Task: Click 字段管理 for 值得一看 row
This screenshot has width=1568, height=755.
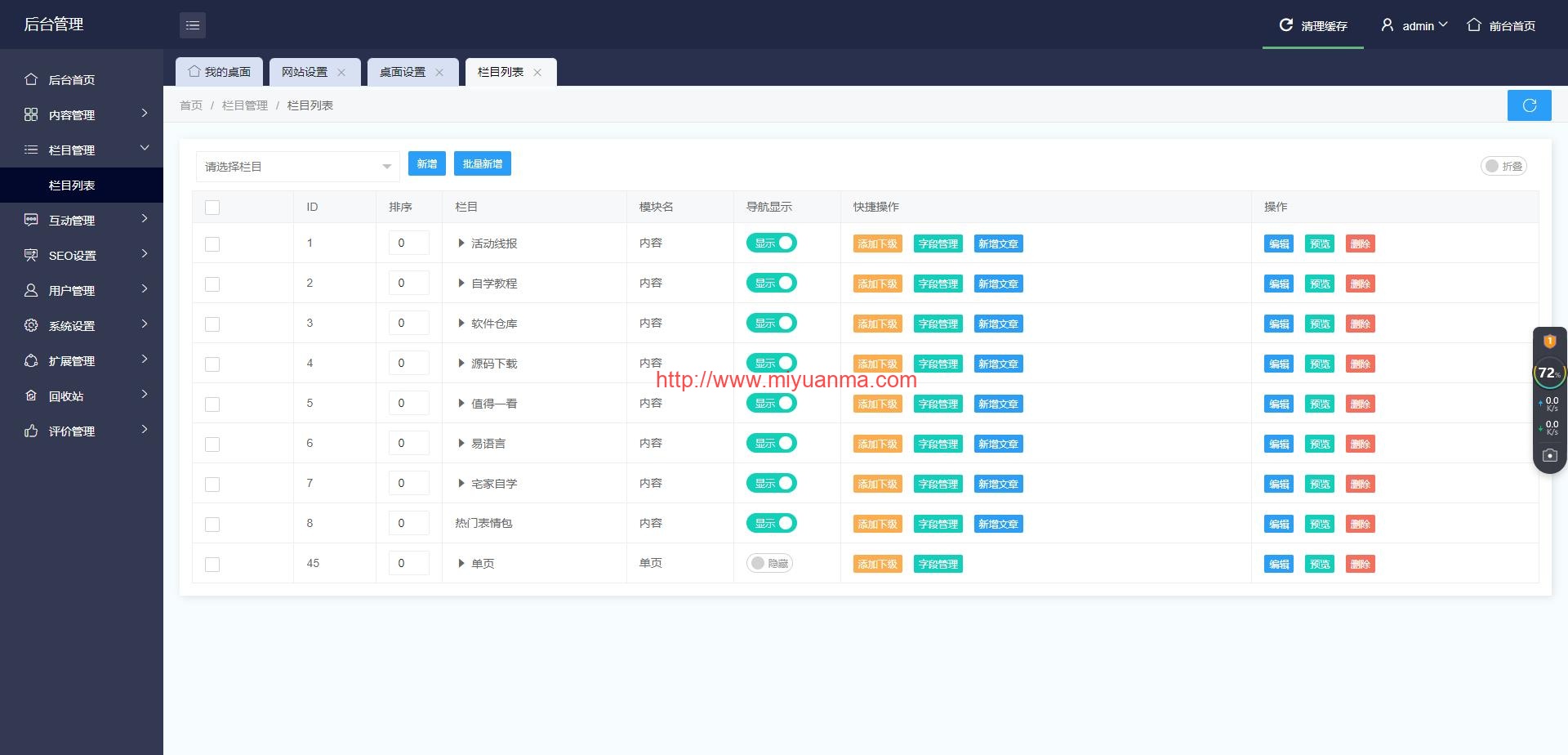Action: tap(938, 404)
